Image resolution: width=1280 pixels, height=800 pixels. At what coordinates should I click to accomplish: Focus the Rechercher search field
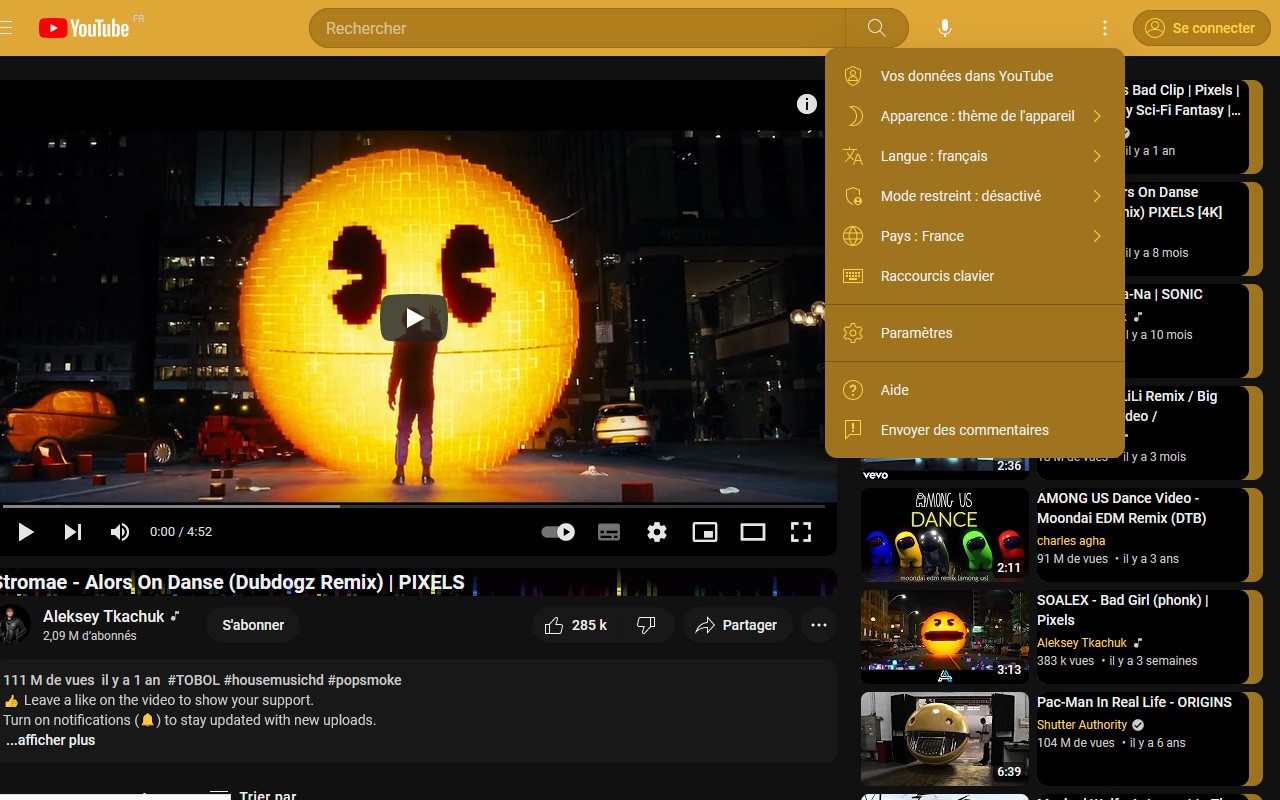pos(577,28)
